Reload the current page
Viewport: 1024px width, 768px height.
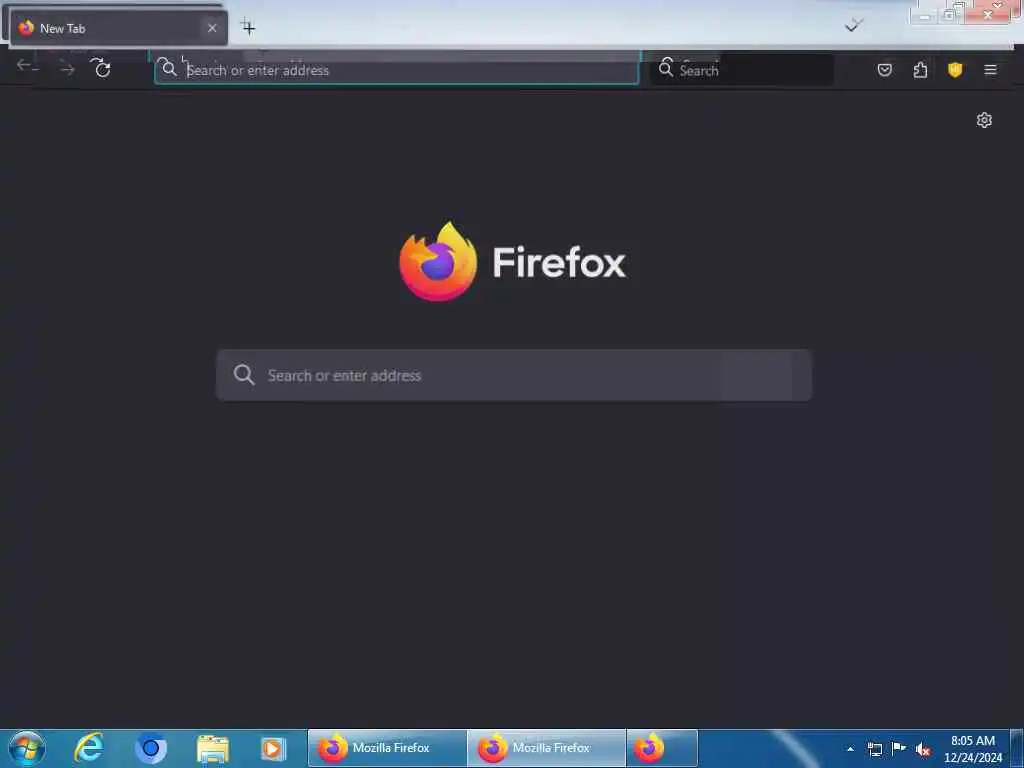point(102,68)
